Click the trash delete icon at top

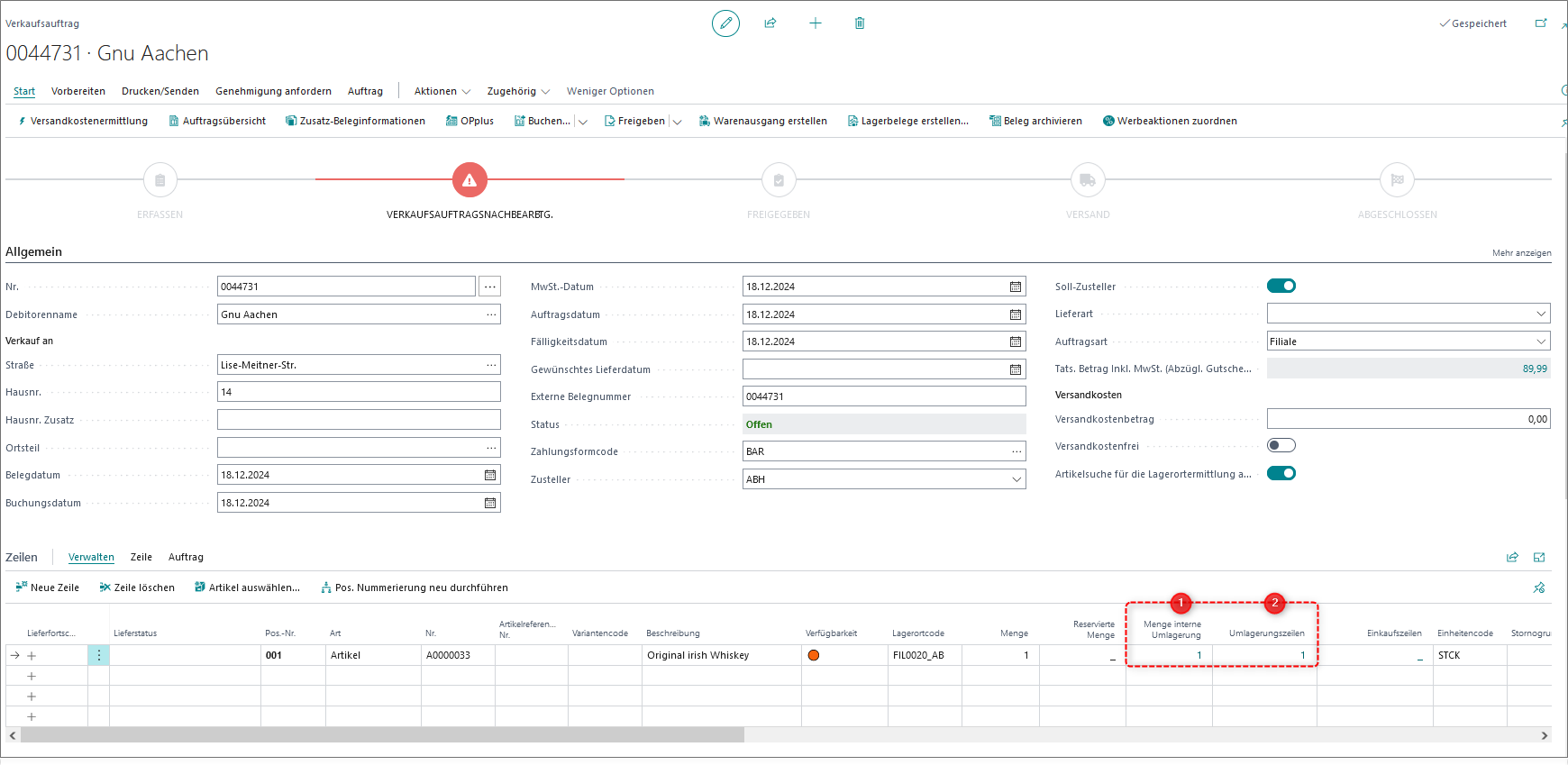860,23
